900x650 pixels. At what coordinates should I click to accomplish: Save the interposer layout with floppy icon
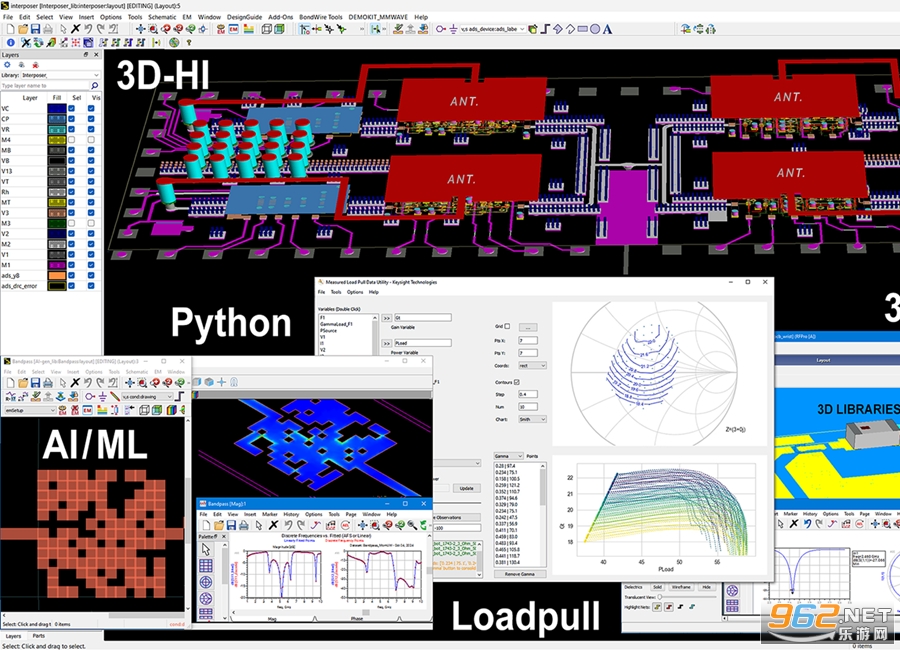click(36, 29)
